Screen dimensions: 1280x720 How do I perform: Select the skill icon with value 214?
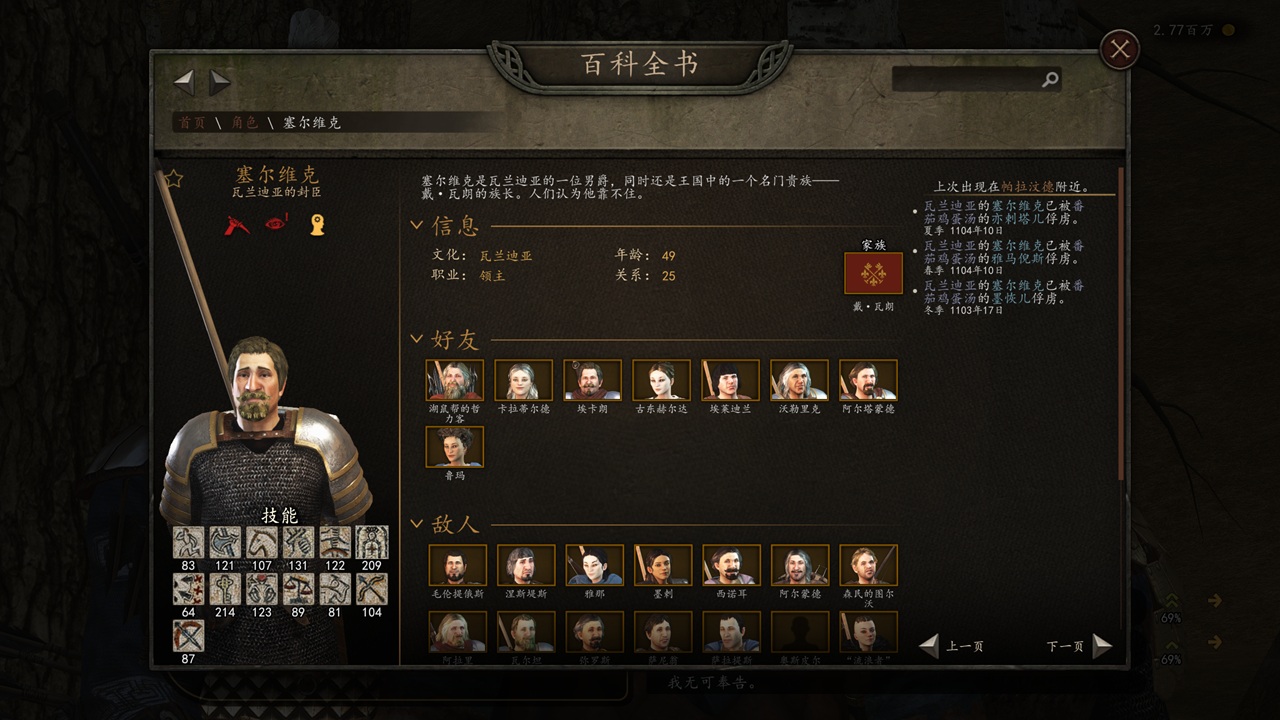point(225,588)
